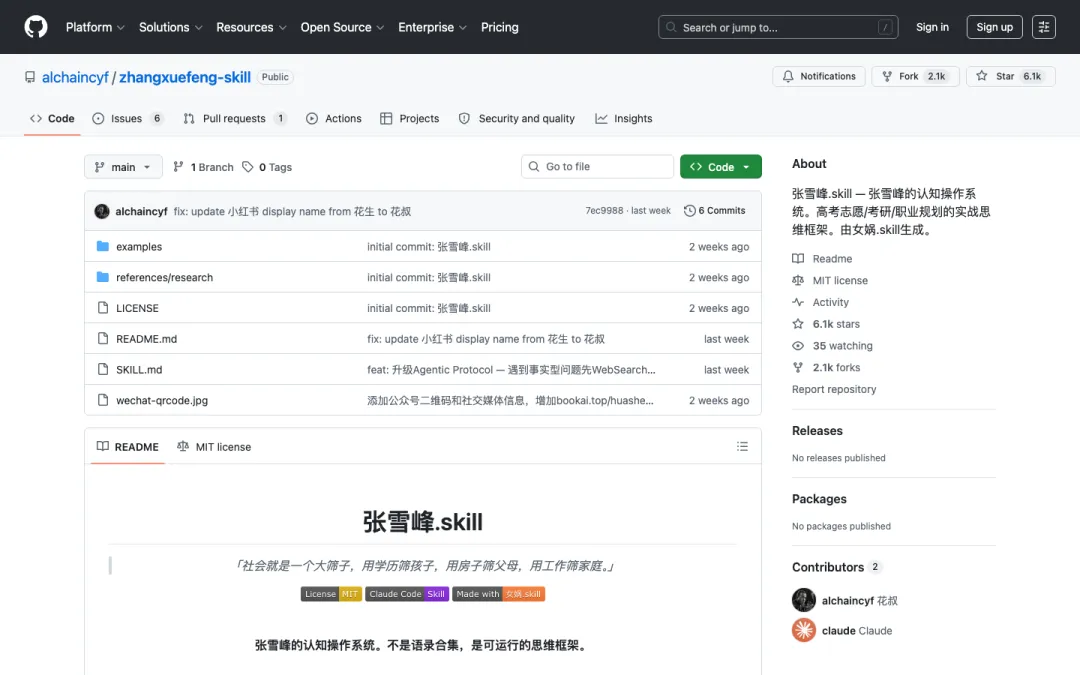Click the alchaincyf commit author avatar
This screenshot has width=1080, height=675.
tap(102, 211)
